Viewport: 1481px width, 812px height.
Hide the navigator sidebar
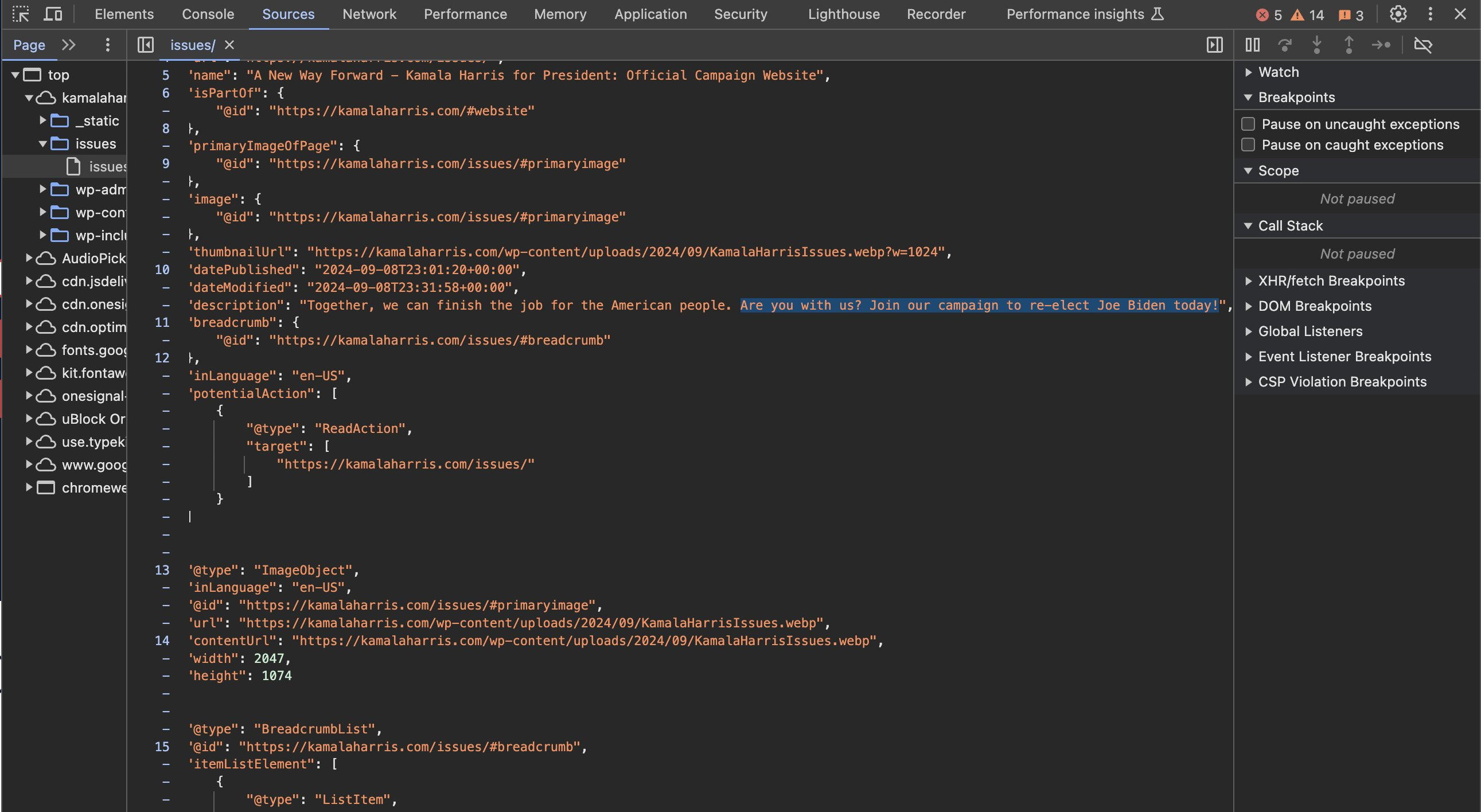[x=146, y=45]
